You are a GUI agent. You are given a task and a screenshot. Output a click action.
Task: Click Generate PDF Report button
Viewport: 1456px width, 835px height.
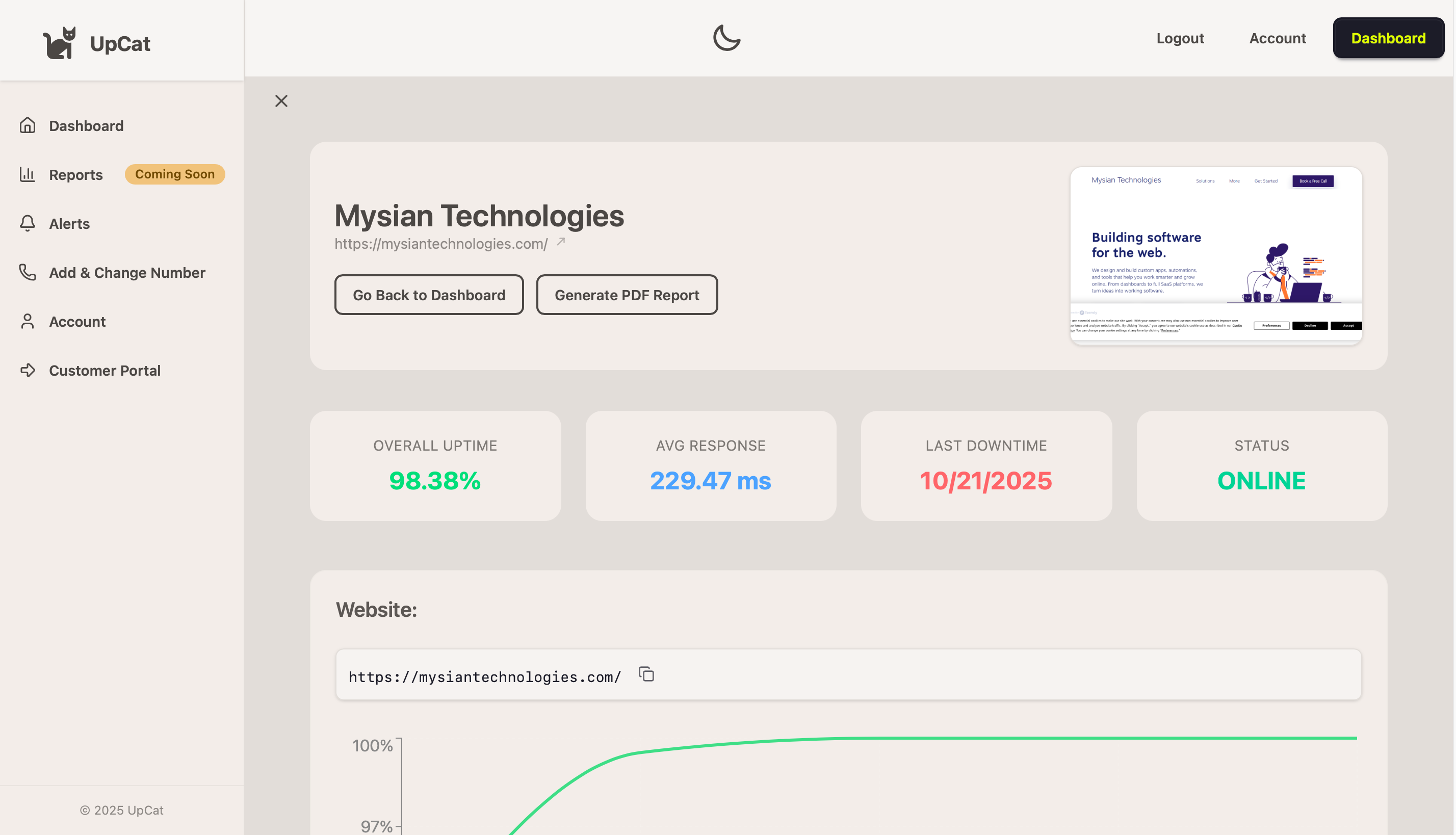628,295
